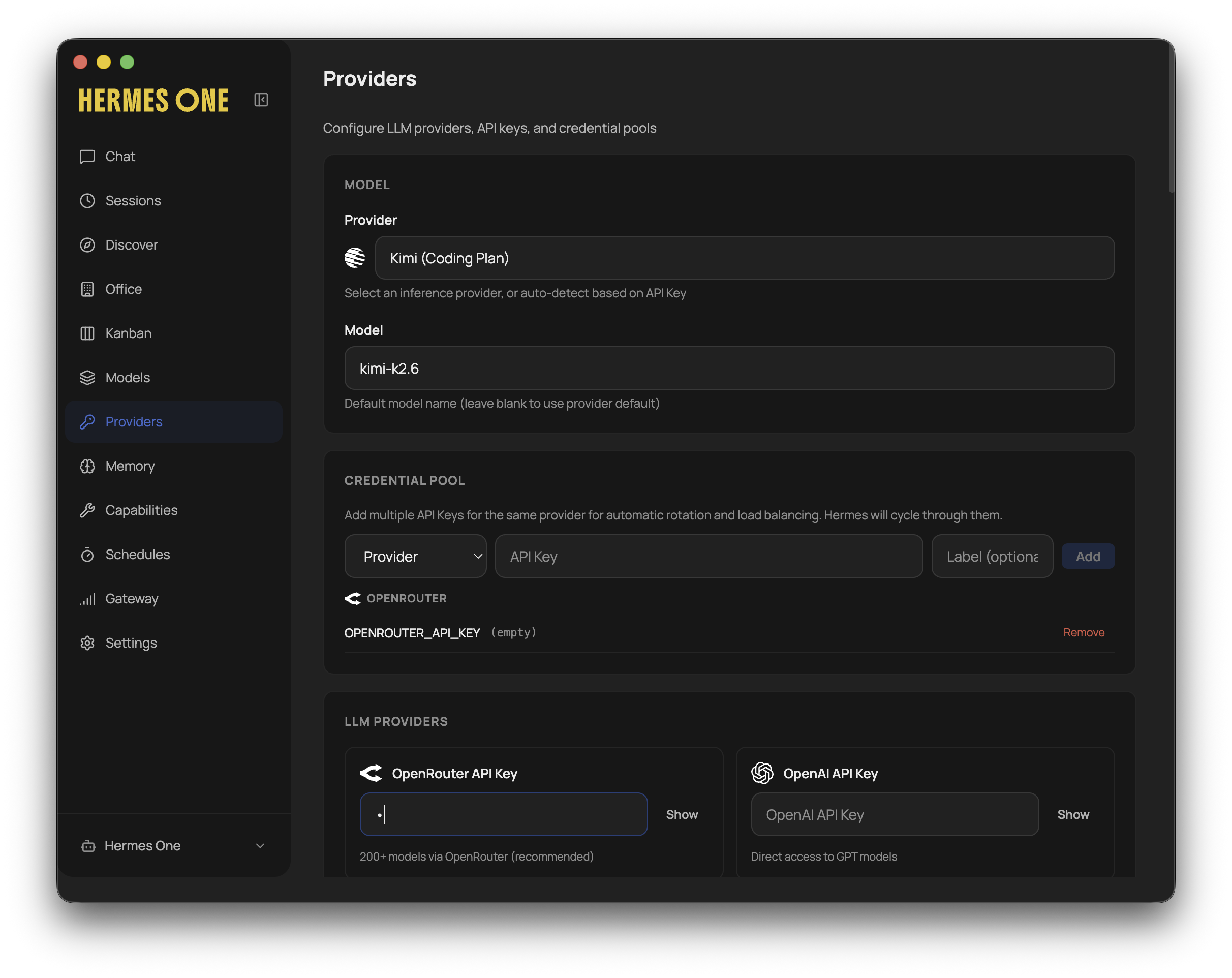
Task: Click the OpenAI API Key input field
Action: (895, 814)
